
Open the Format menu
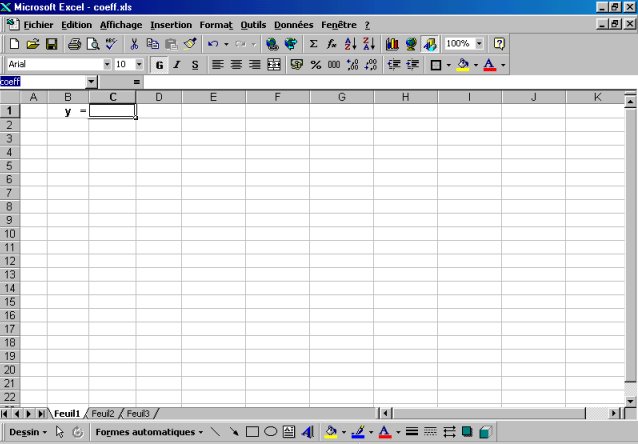[216, 25]
